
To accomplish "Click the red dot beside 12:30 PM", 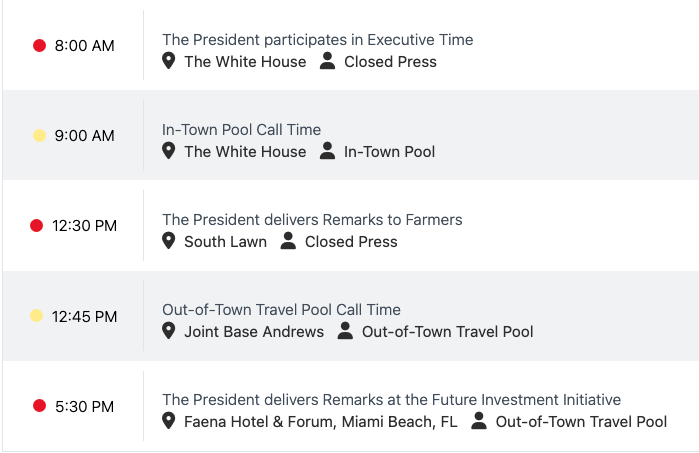I will tap(37, 226).
